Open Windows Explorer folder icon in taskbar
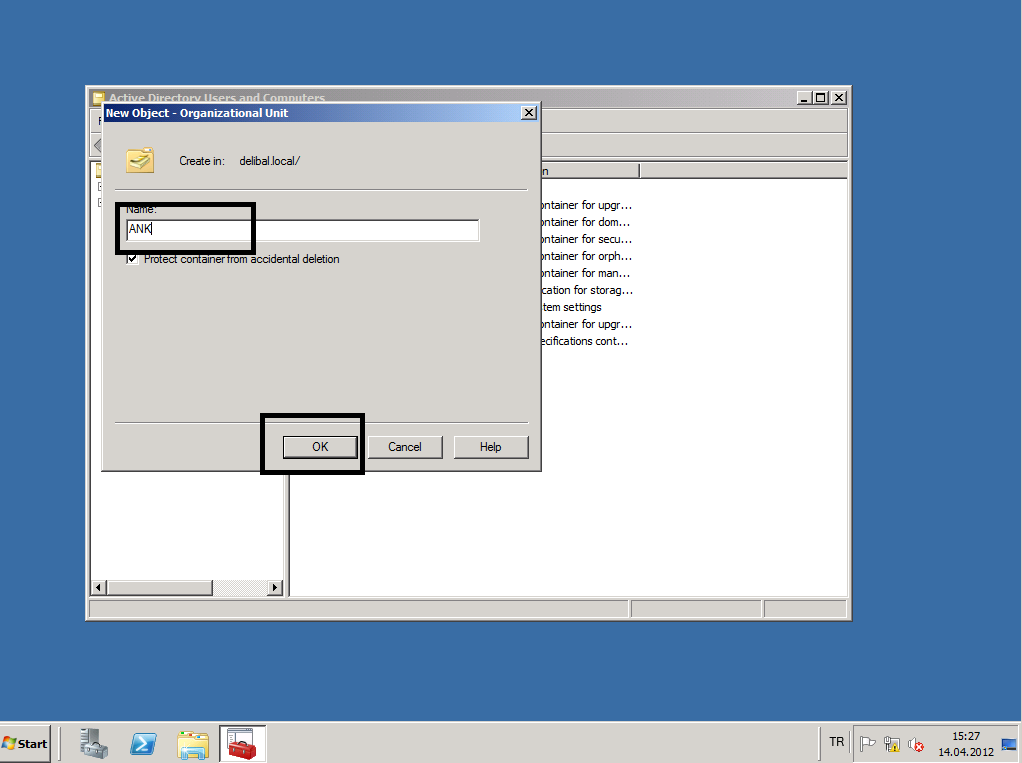1022x763 pixels. pos(192,743)
